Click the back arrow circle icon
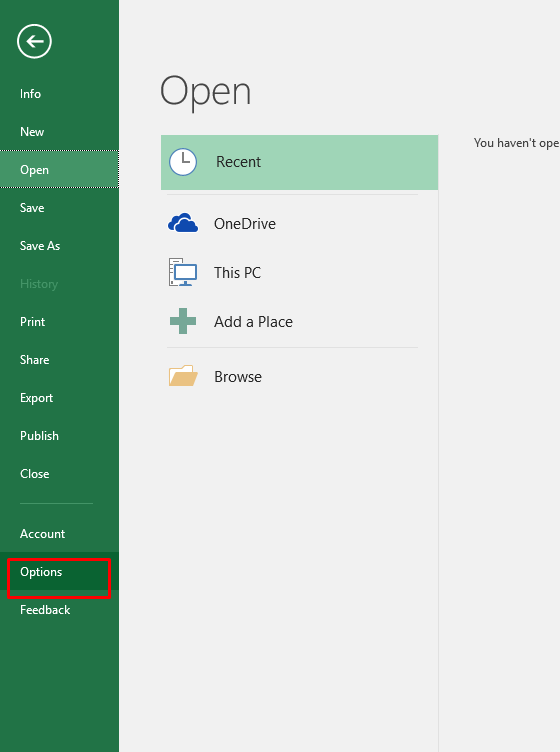Viewport: 560px width, 752px height. [x=34, y=42]
